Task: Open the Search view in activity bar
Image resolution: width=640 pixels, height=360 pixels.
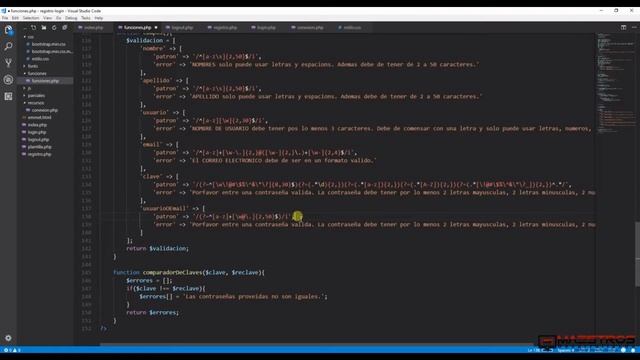Action: coord(8,47)
